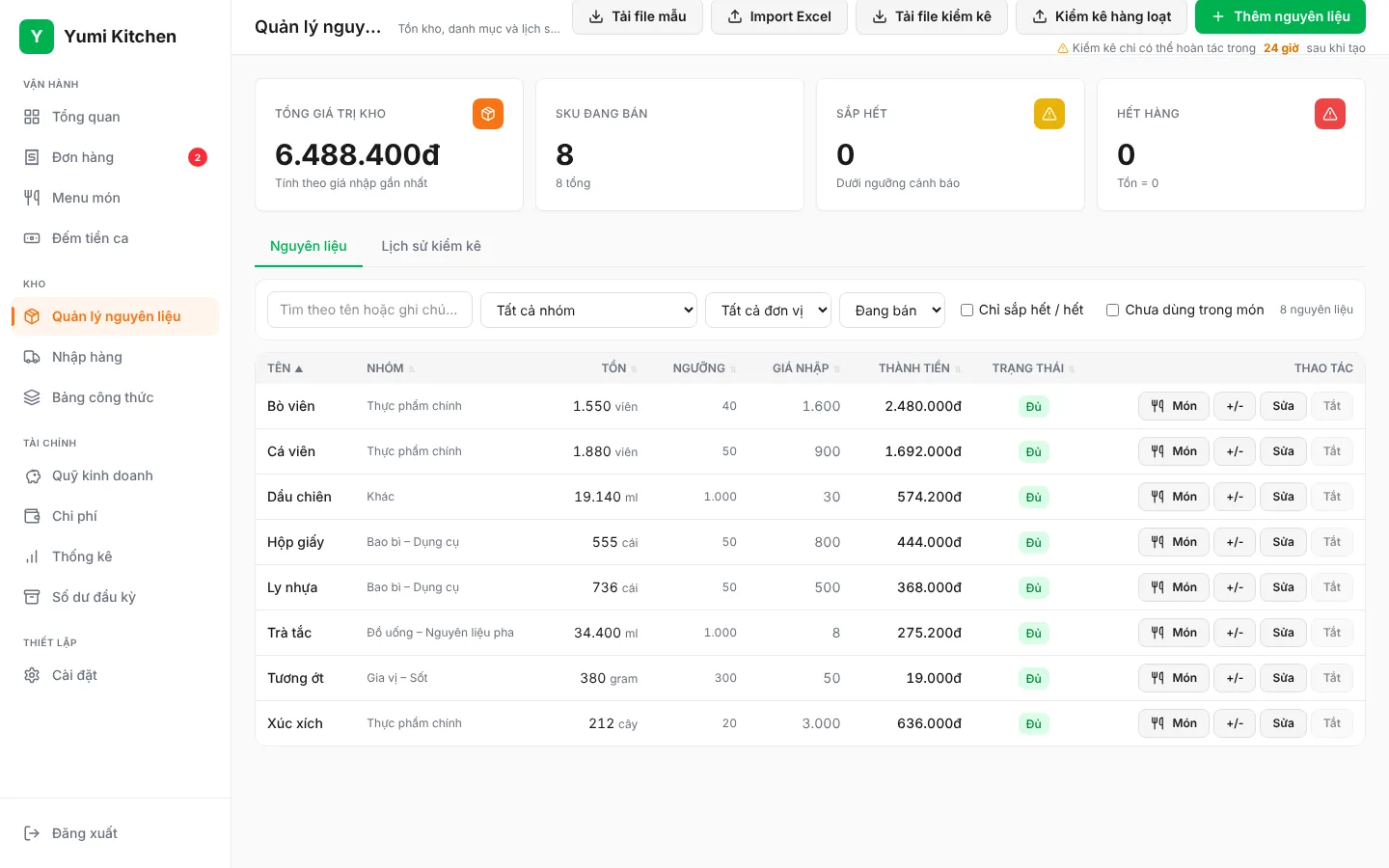Image resolution: width=1389 pixels, height=868 pixels.
Task: Open the Tất cả nhóm dropdown
Action: pos(588,311)
